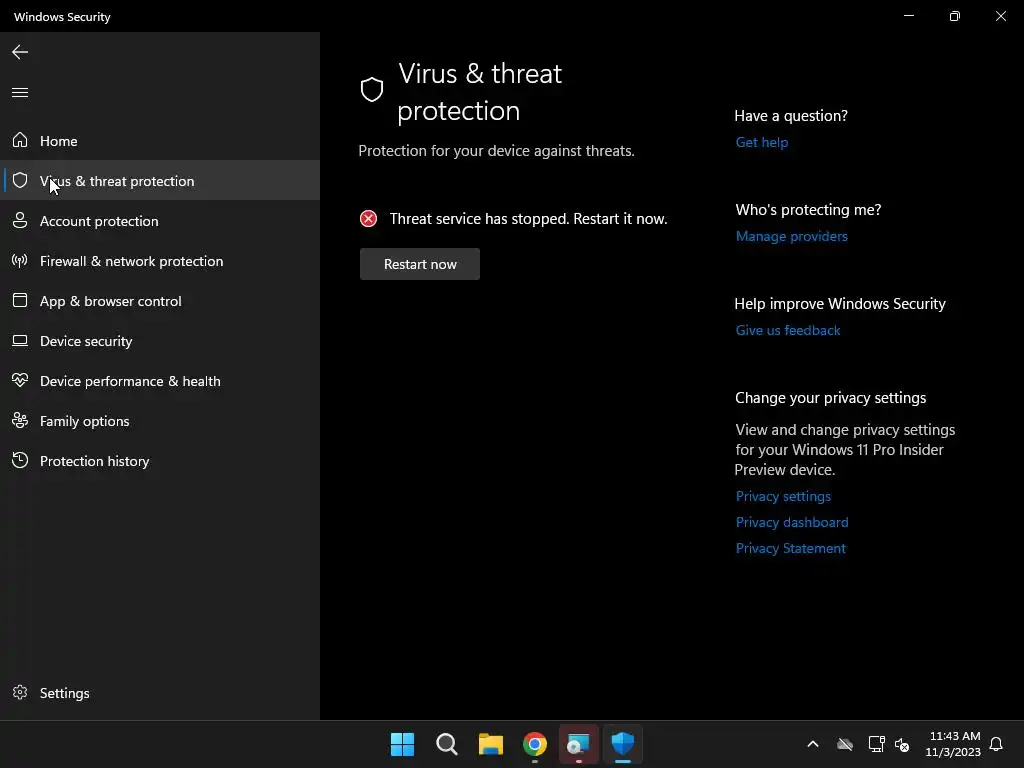
Task: Open File Explorer from taskbar
Action: 490,744
